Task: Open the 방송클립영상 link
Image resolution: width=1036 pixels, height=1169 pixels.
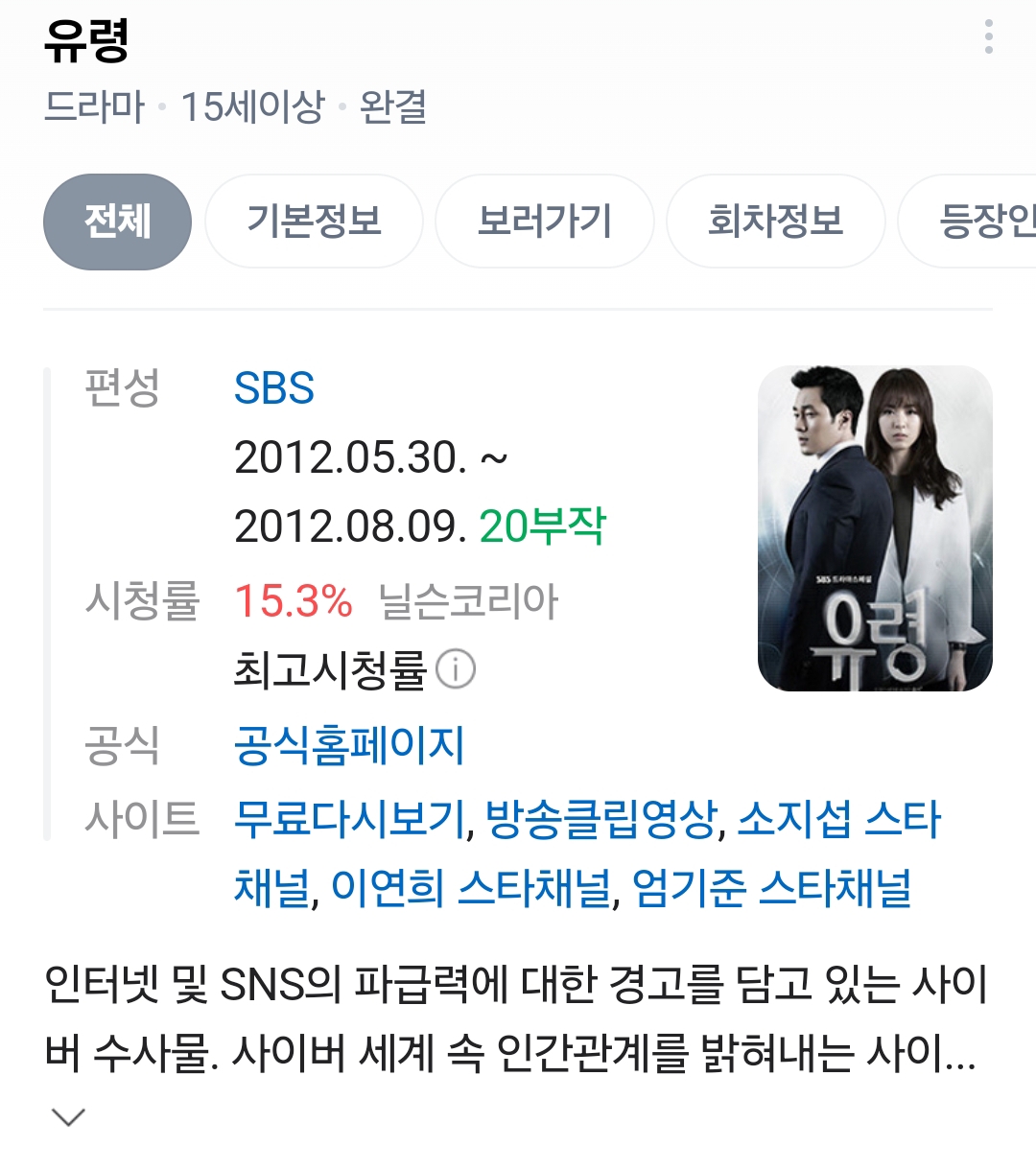Action: click(x=601, y=819)
